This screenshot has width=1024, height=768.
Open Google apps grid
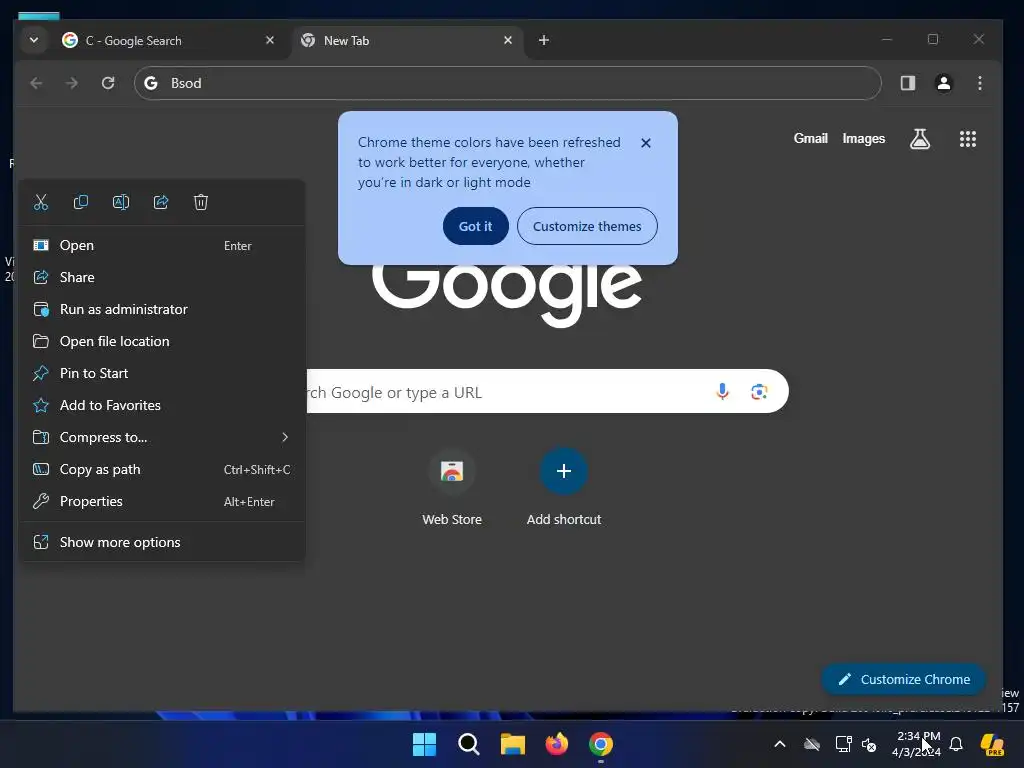click(x=968, y=139)
